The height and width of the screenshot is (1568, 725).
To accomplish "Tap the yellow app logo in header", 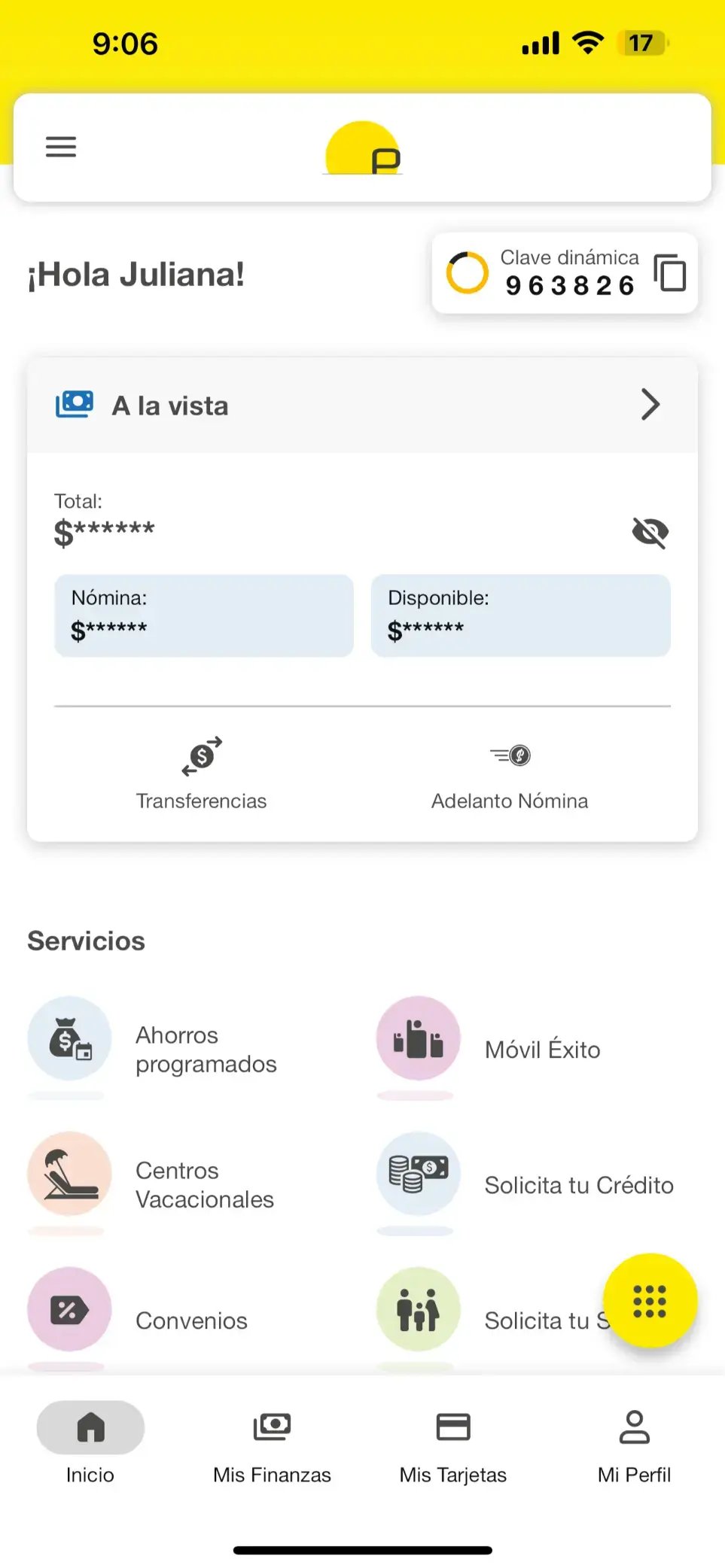I will (363, 148).
